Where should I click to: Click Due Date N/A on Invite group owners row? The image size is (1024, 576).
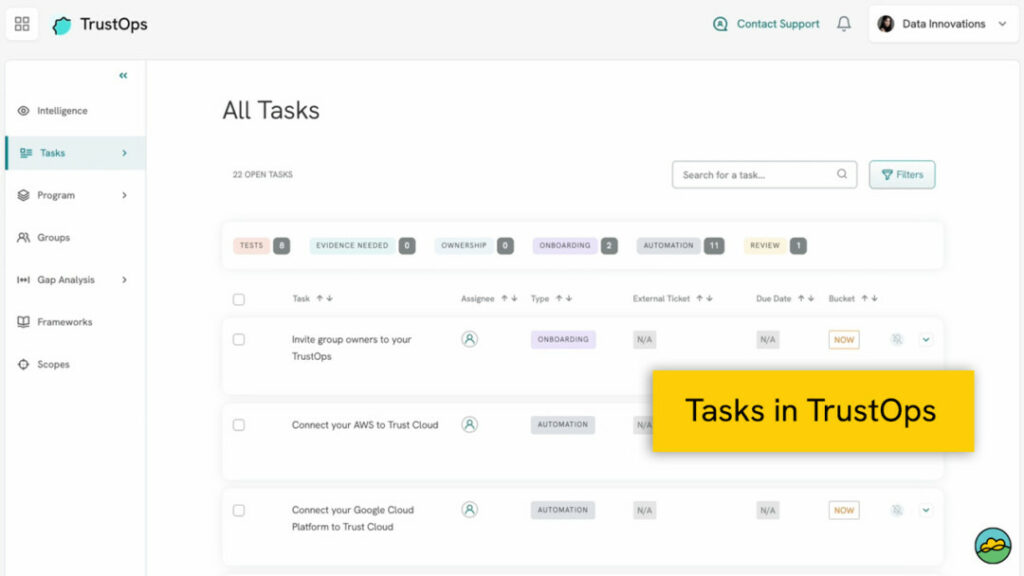[767, 340]
